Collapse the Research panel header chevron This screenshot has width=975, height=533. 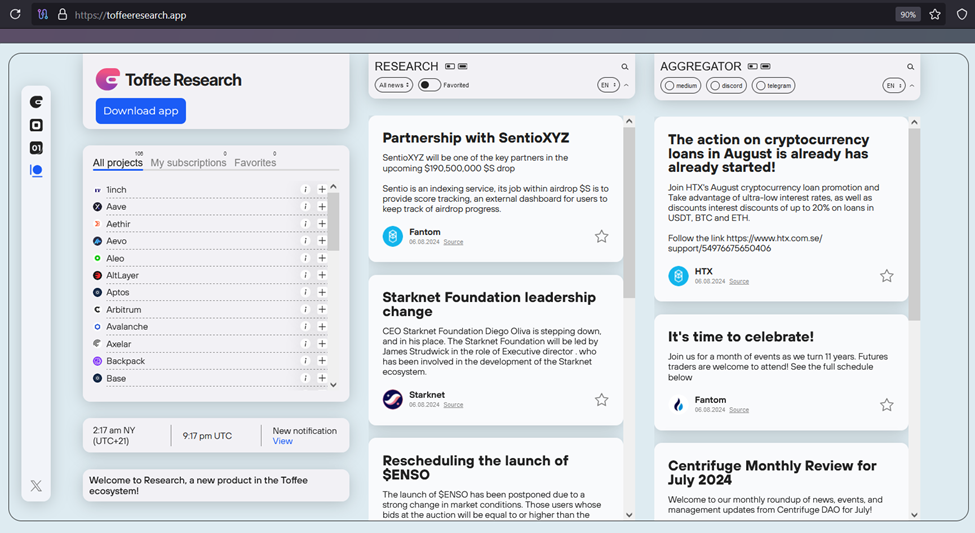click(x=626, y=85)
